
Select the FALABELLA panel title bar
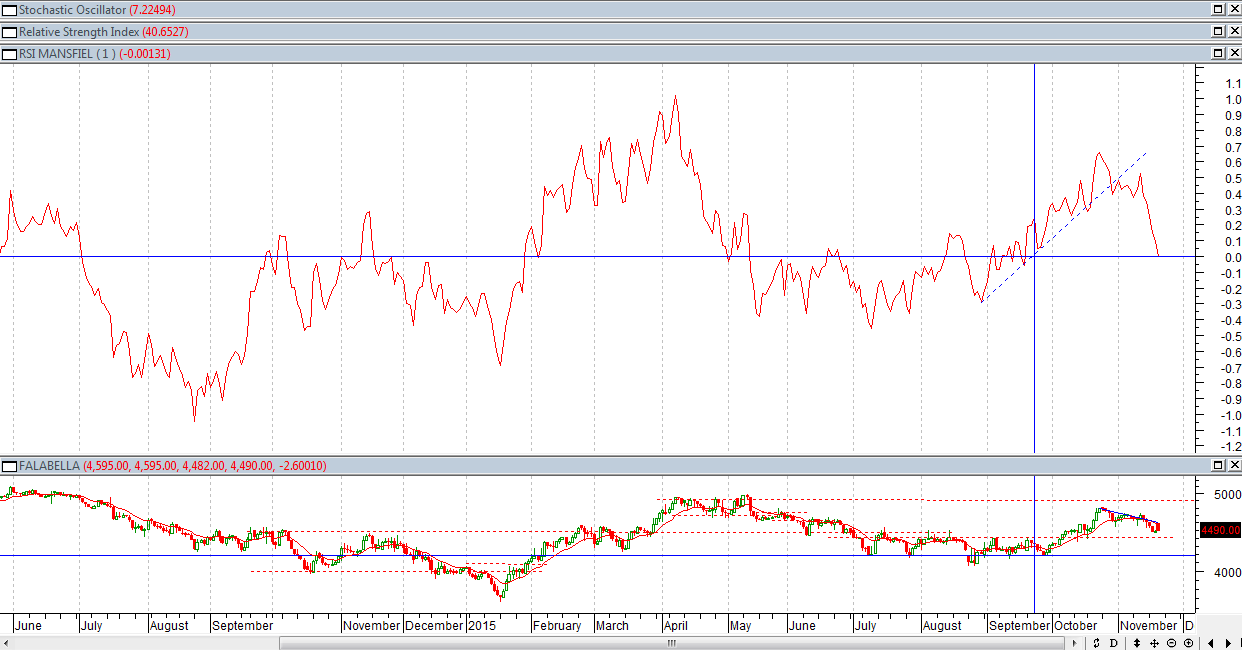pos(700,466)
